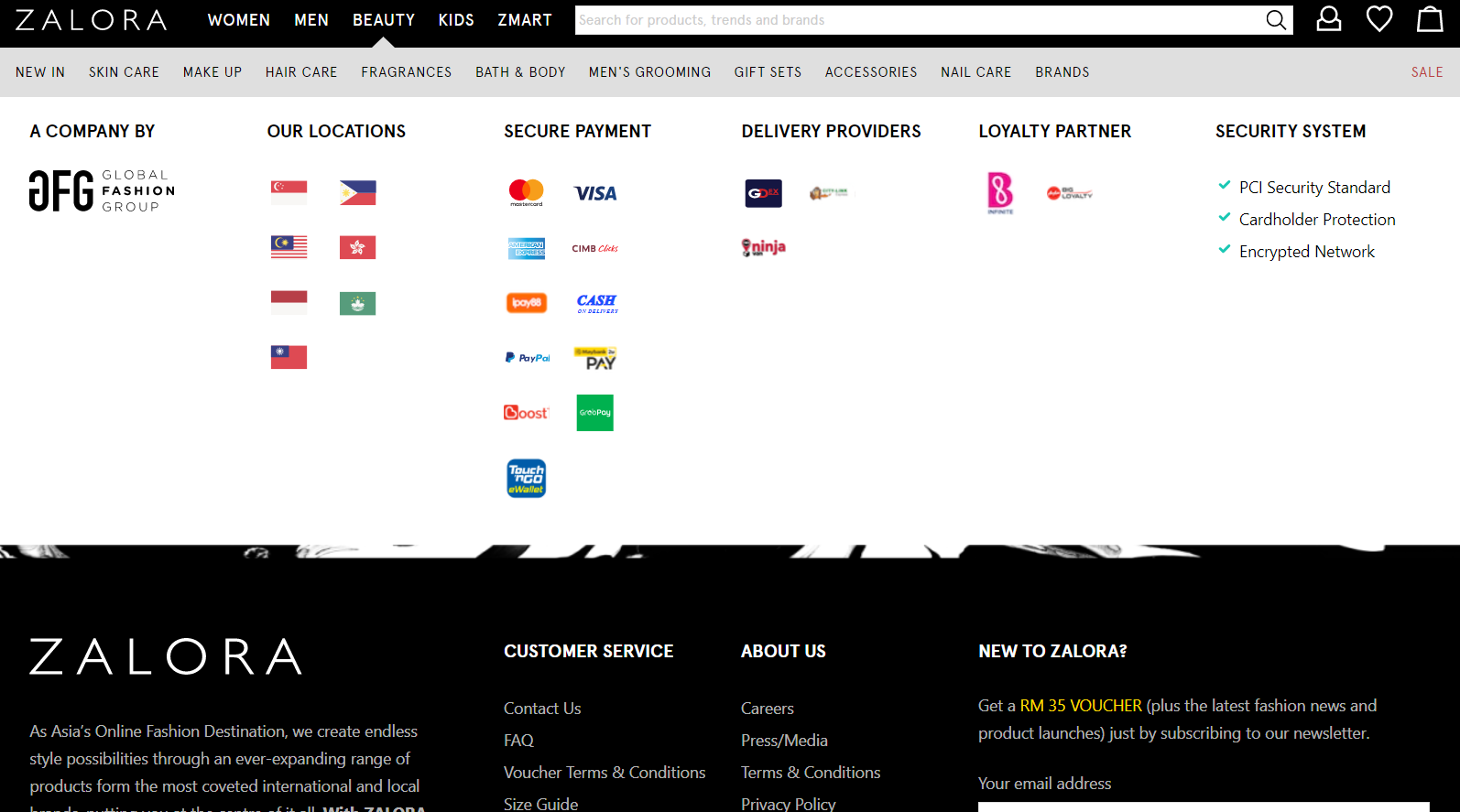The width and height of the screenshot is (1460, 812).
Task: Open the user account icon
Action: click(x=1329, y=19)
